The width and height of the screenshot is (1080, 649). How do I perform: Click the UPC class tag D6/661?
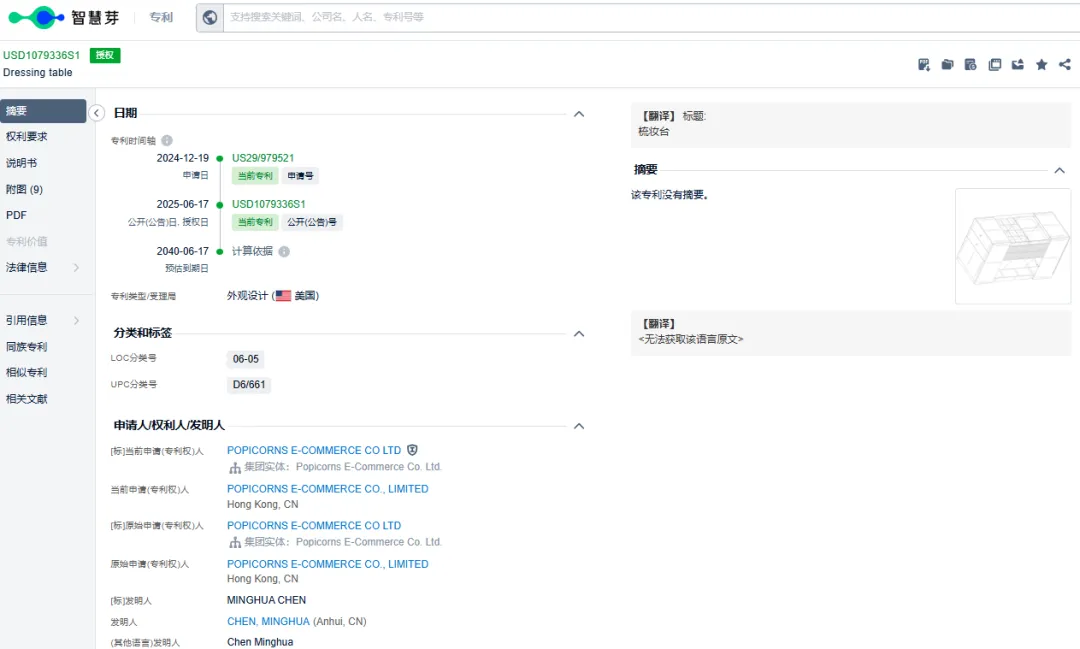[x=249, y=384]
